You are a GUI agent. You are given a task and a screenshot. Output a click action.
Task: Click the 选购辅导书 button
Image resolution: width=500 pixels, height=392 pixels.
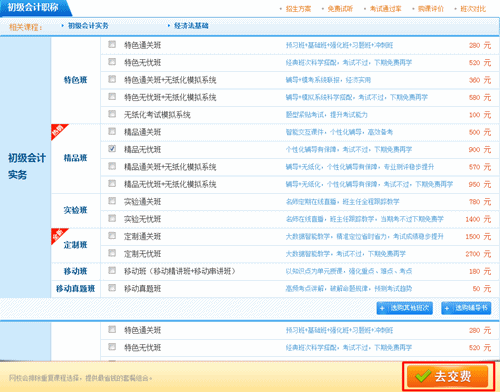466,308
